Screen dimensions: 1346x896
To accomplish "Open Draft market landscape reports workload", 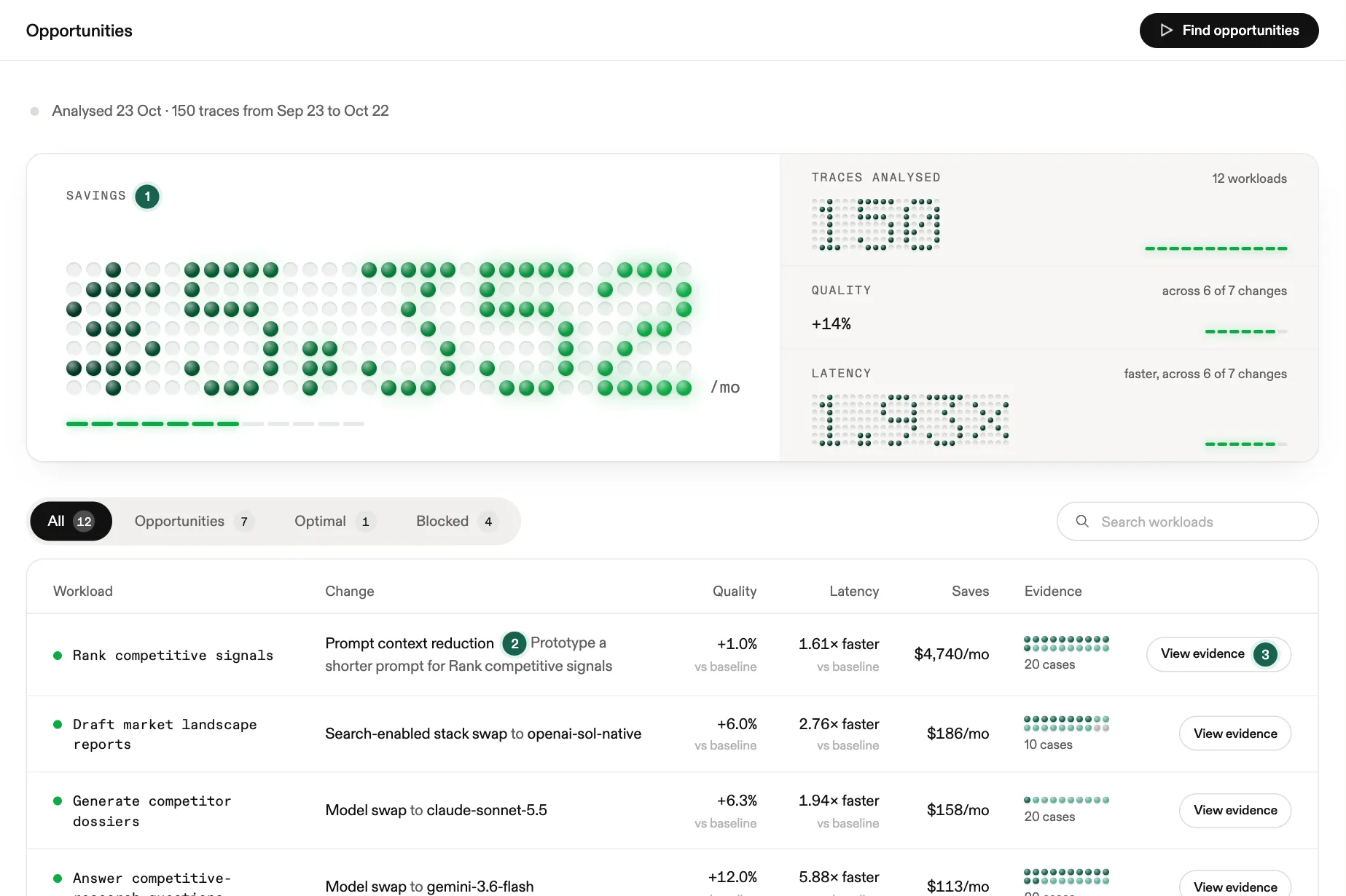I will point(165,734).
